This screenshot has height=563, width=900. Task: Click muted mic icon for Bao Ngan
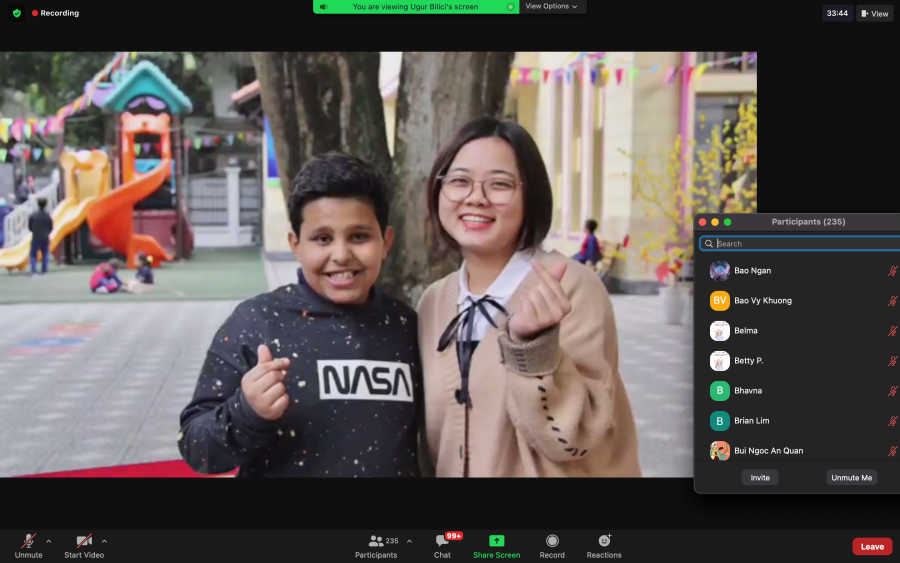click(893, 271)
